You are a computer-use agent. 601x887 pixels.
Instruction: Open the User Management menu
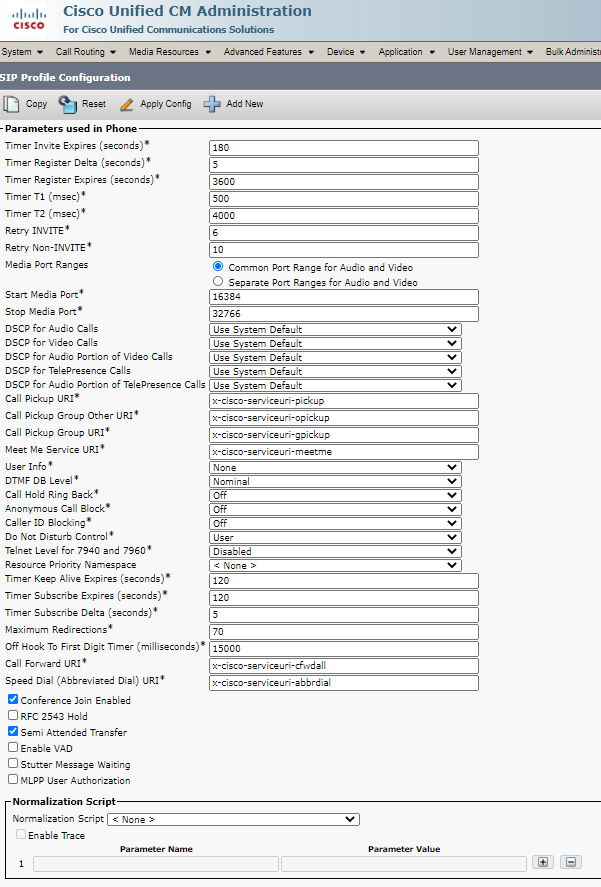pos(490,52)
